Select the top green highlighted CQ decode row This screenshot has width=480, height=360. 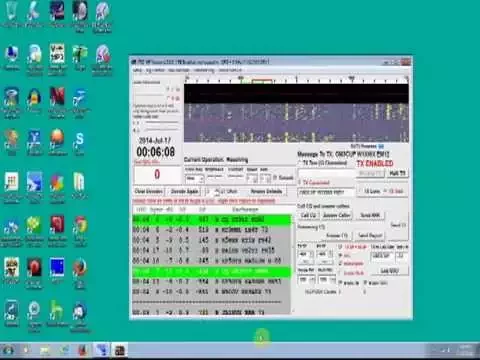[x=211, y=219]
